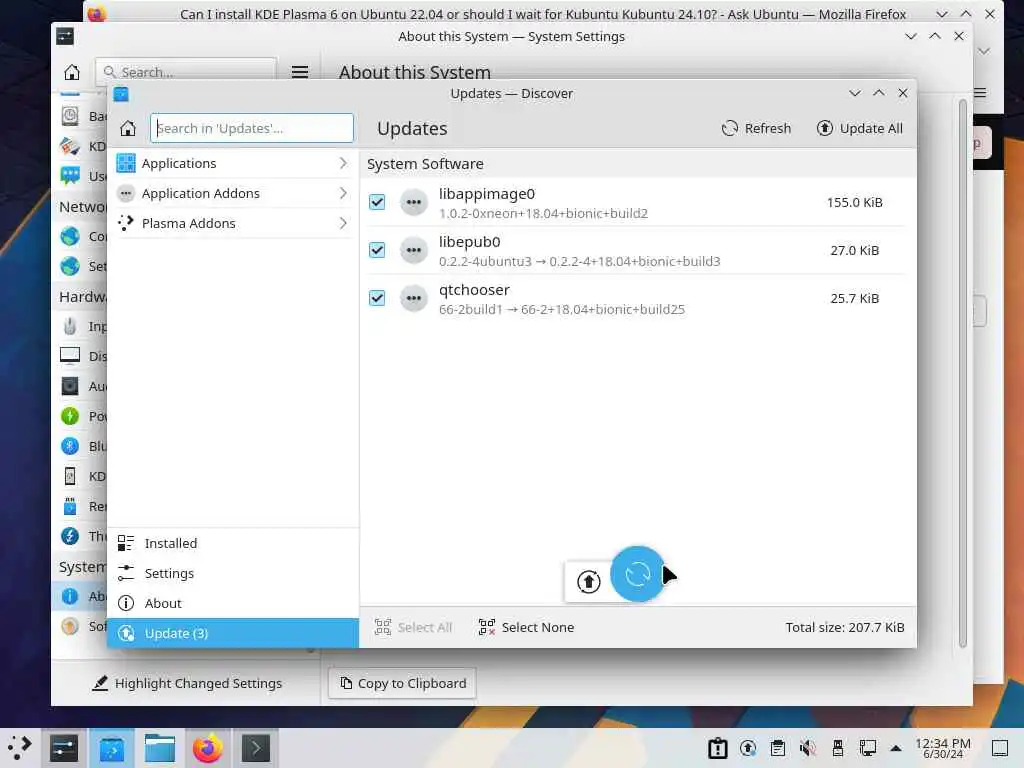Switch to Discover in taskbar
This screenshot has width=1024, height=768.
pos(112,748)
